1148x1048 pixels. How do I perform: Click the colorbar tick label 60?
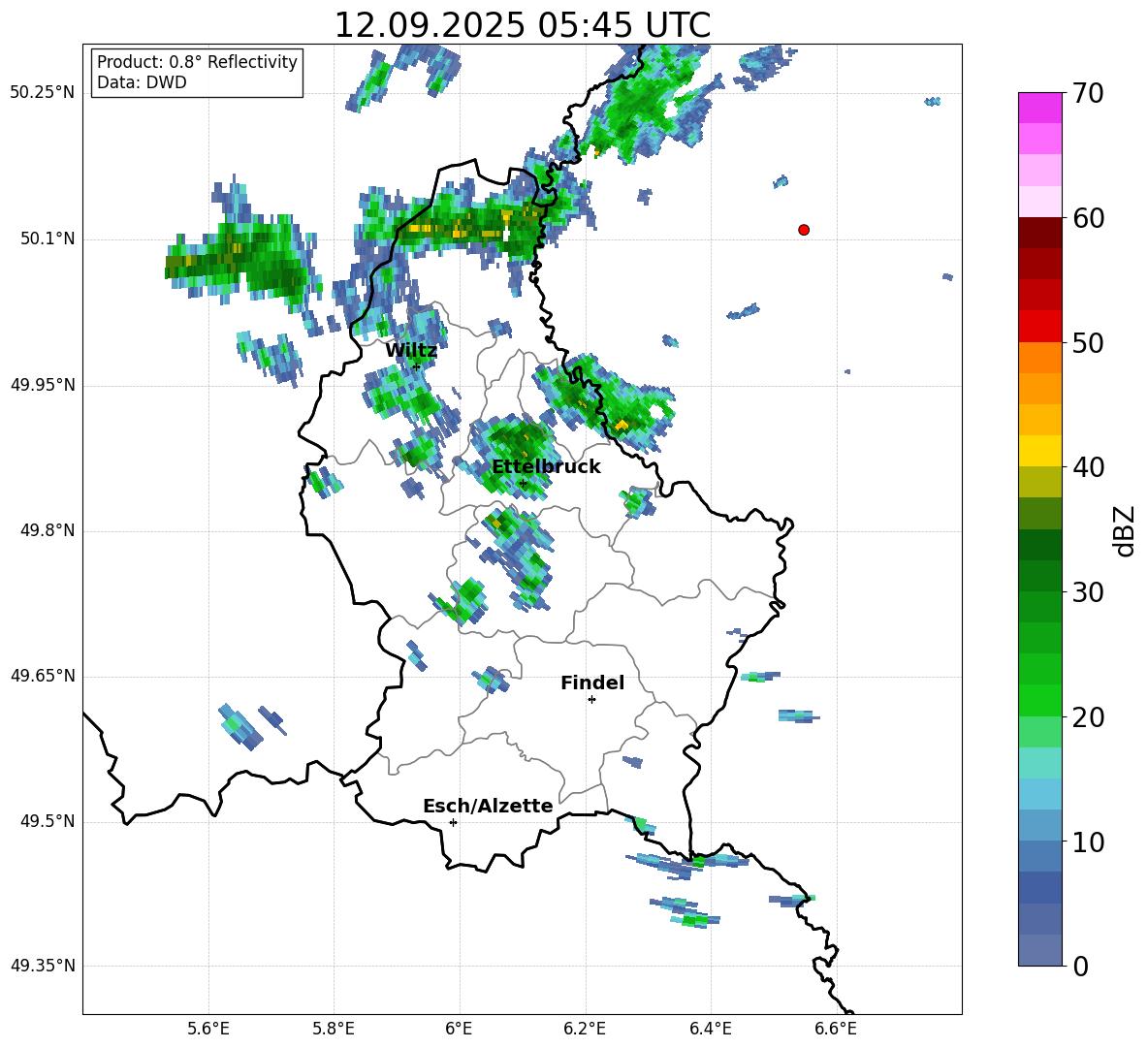1088,218
